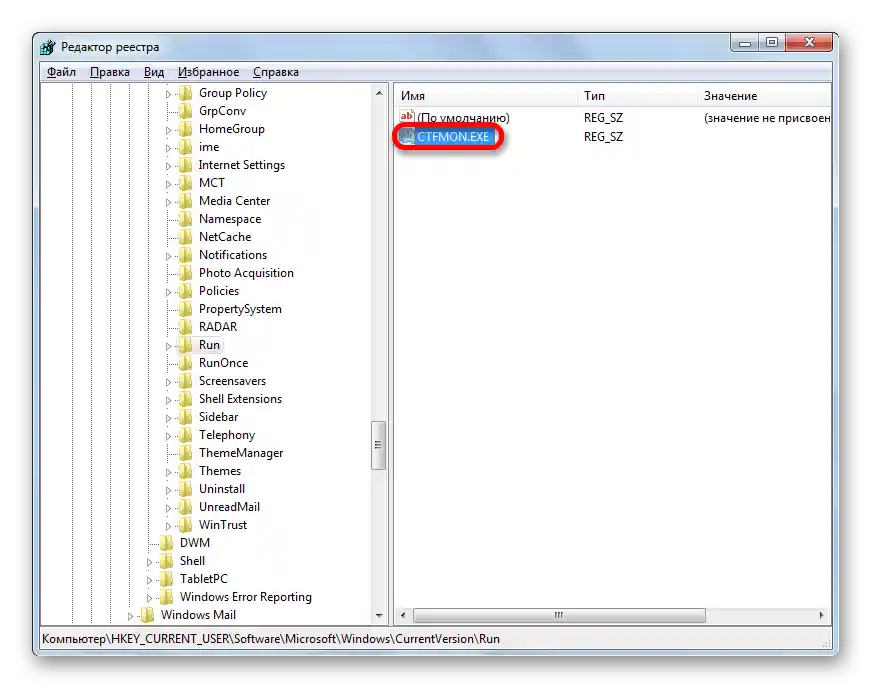872x689 pixels.
Task: Select the UnreadMail key label
Action: (x=229, y=507)
